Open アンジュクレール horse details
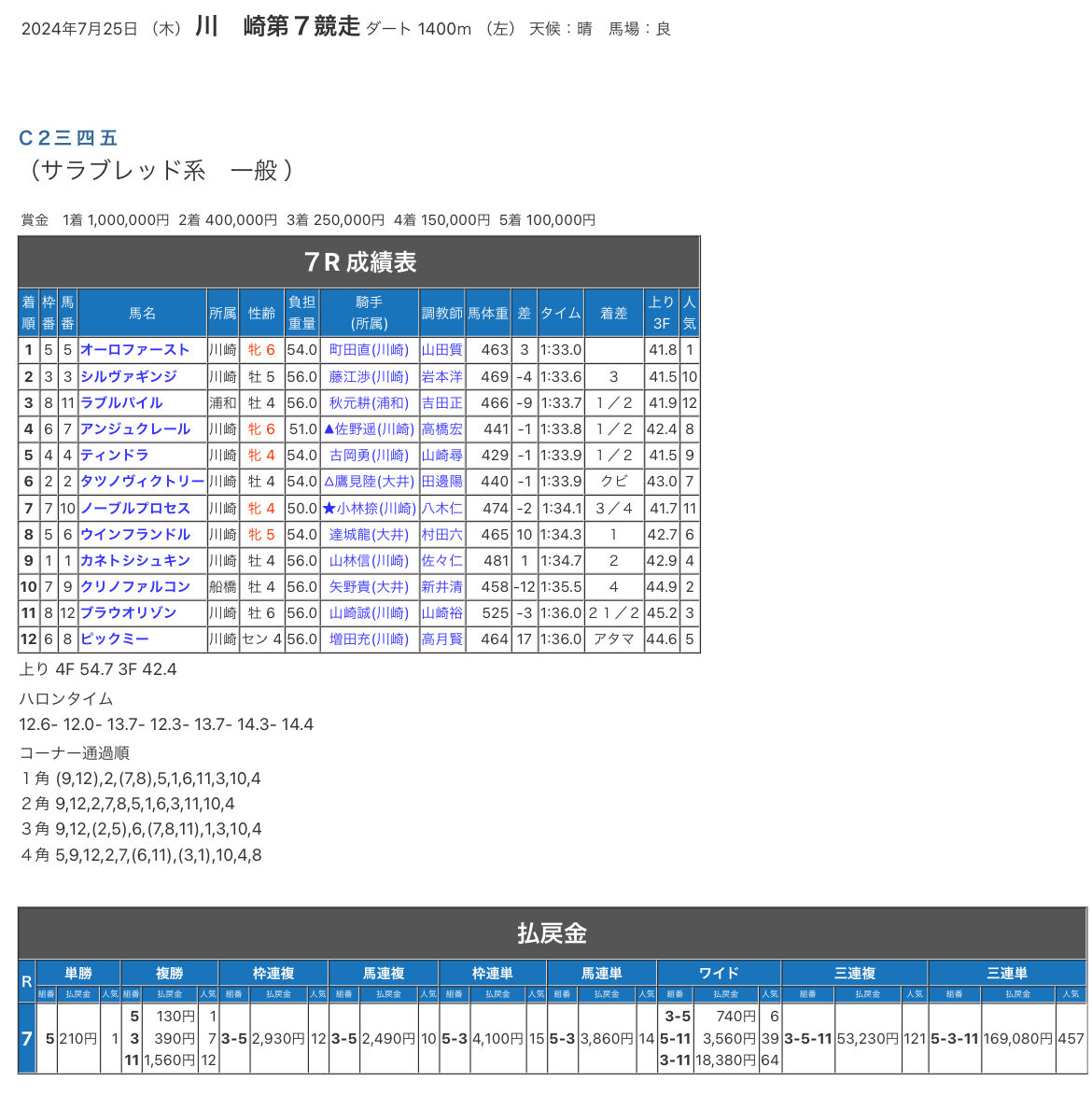Screen dimensions: 1092x1095 click(x=134, y=428)
